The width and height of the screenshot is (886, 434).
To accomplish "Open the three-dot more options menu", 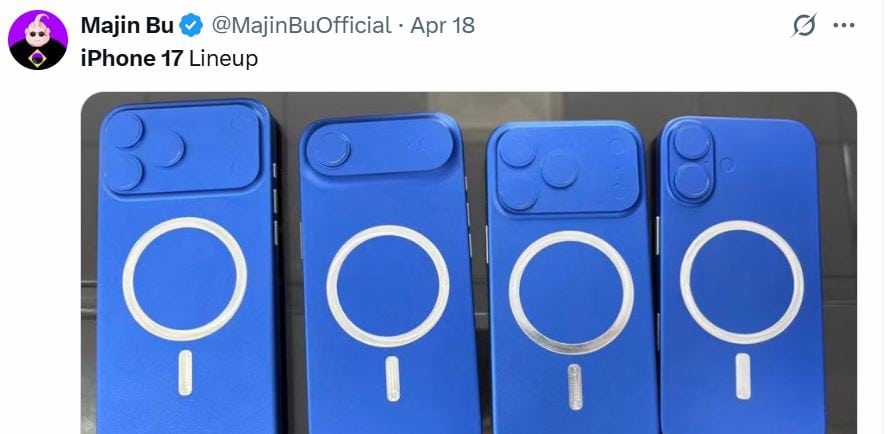I will pyautogui.click(x=844, y=25).
